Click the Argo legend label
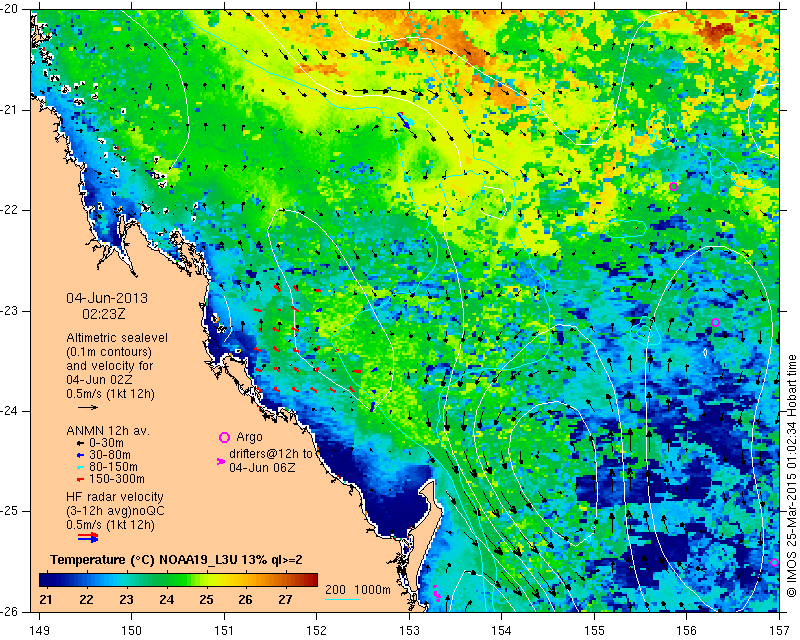The width and height of the screenshot is (800, 640). [x=249, y=437]
